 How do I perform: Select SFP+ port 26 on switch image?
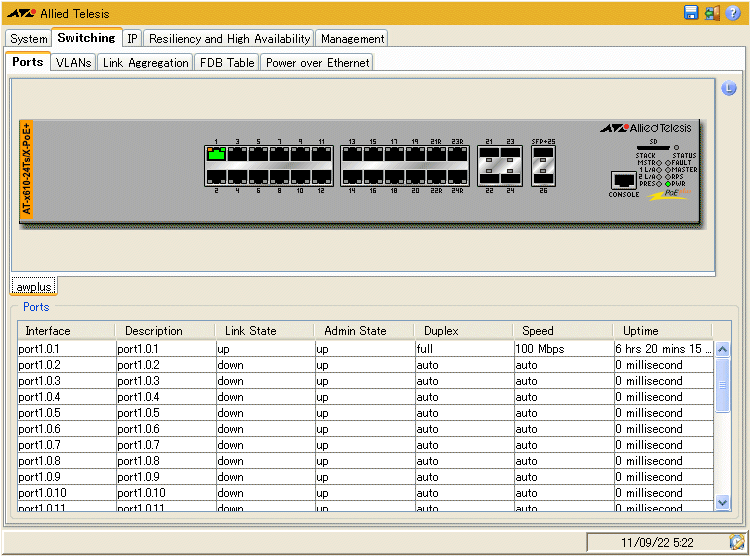click(543, 178)
